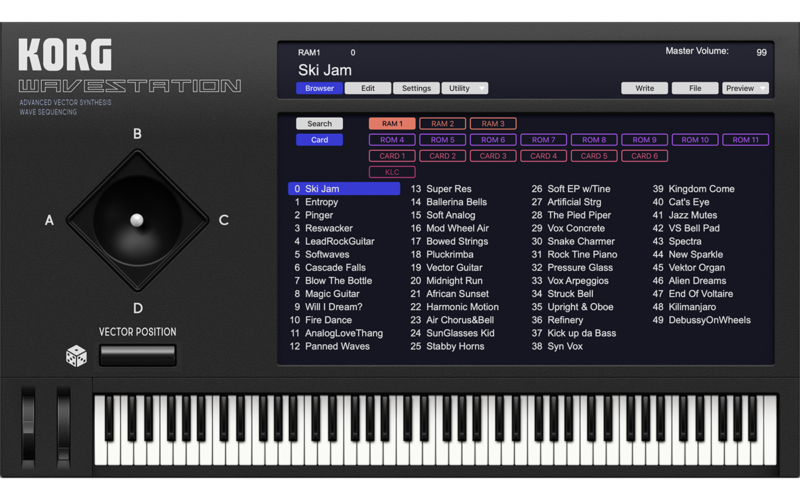The image size is (800, 500).
Task: Open the Settings tab
Action: (x=416, y=88)
